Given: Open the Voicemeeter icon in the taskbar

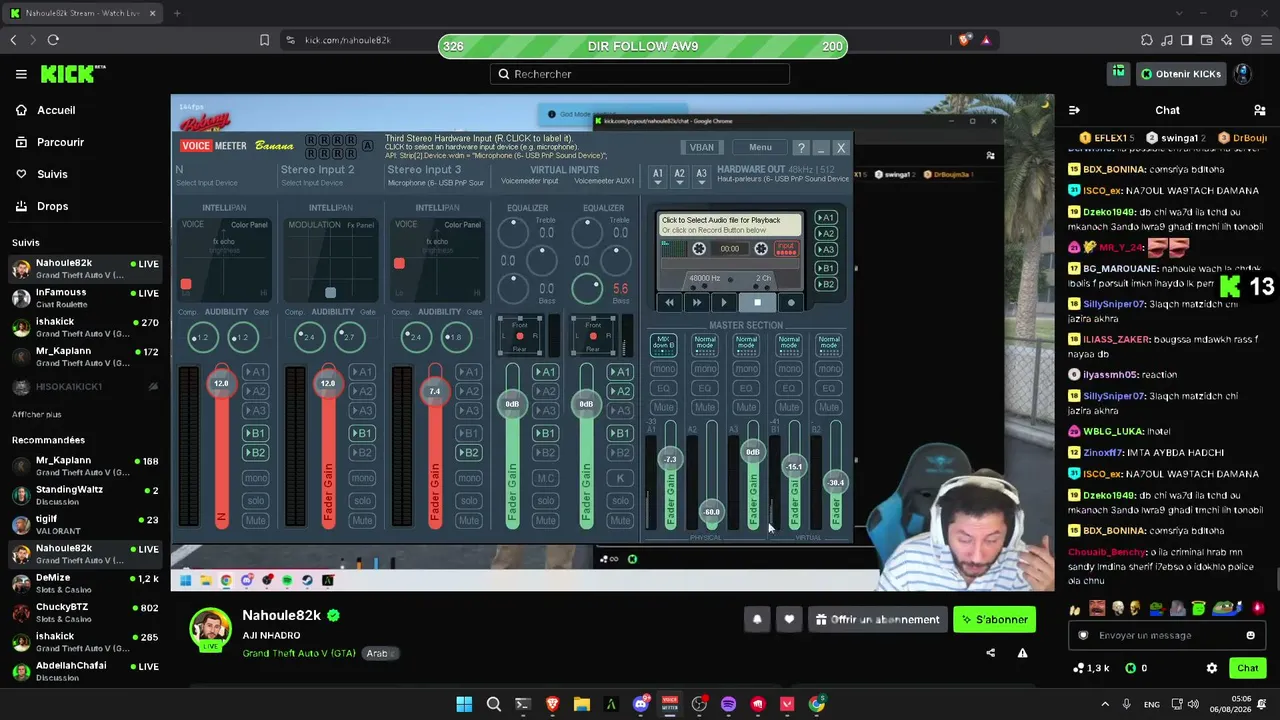Looking at the screenshot, I should (670, 704).
